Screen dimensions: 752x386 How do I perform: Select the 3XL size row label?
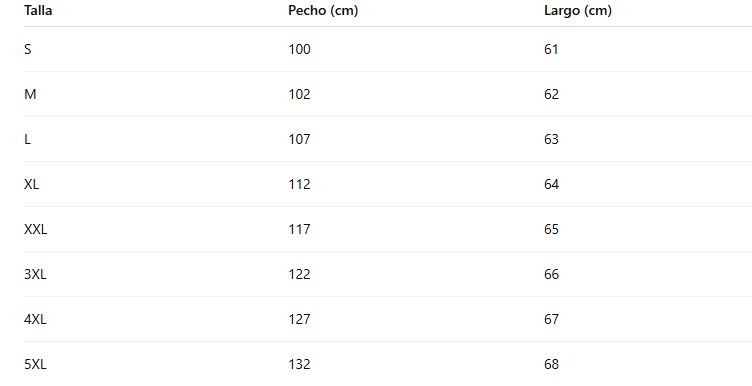pyautogui.click(x=35, y=275)
